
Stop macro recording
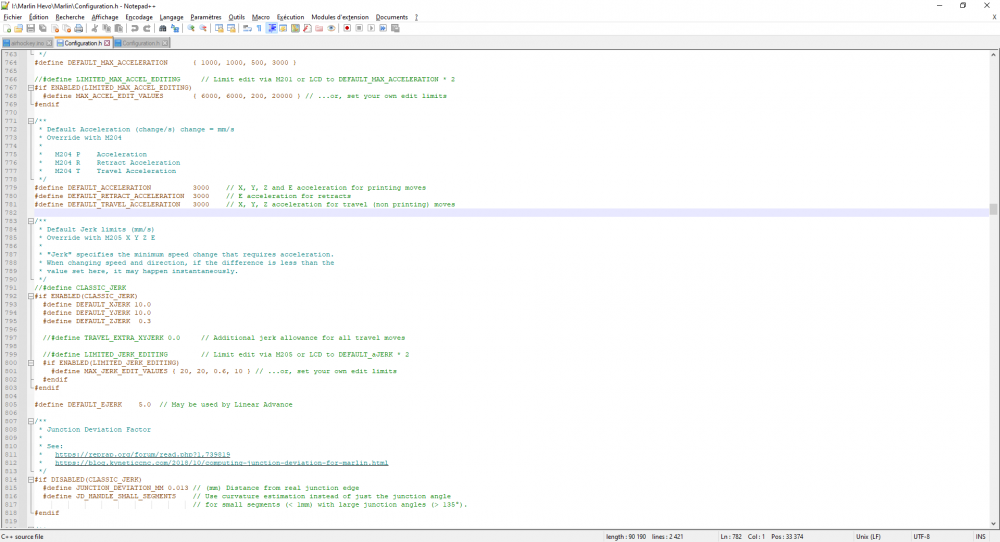[x=359, y=28]
